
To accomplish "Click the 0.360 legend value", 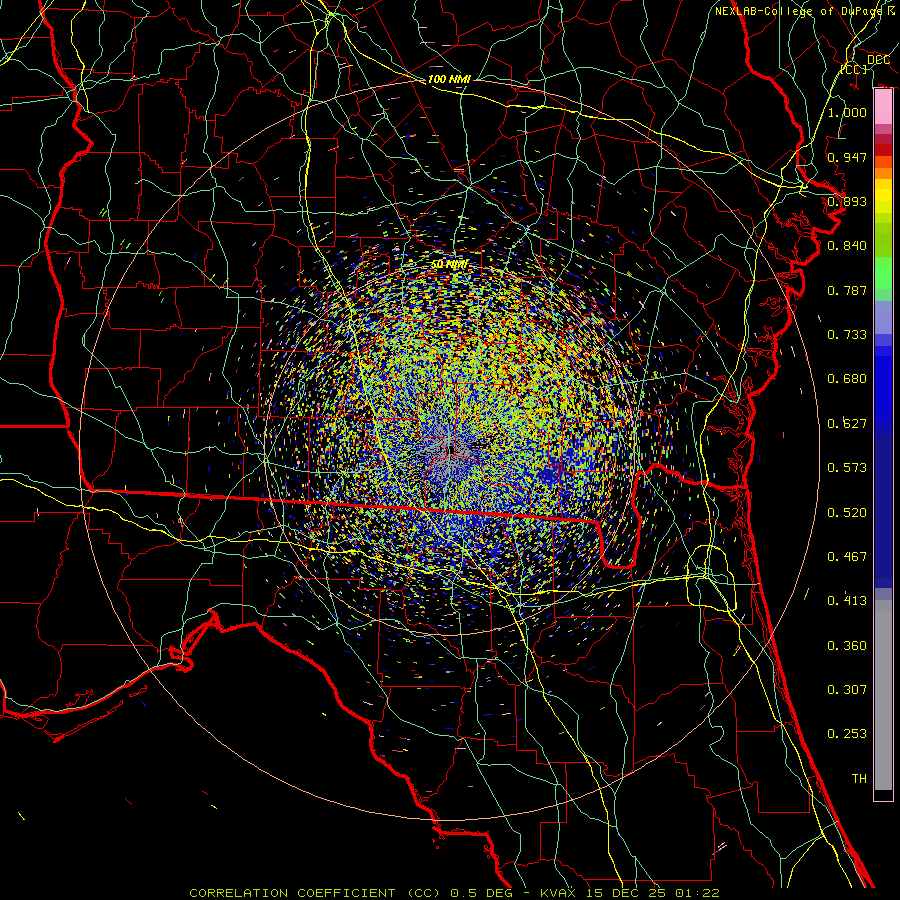I will click(x=847, y=646).
